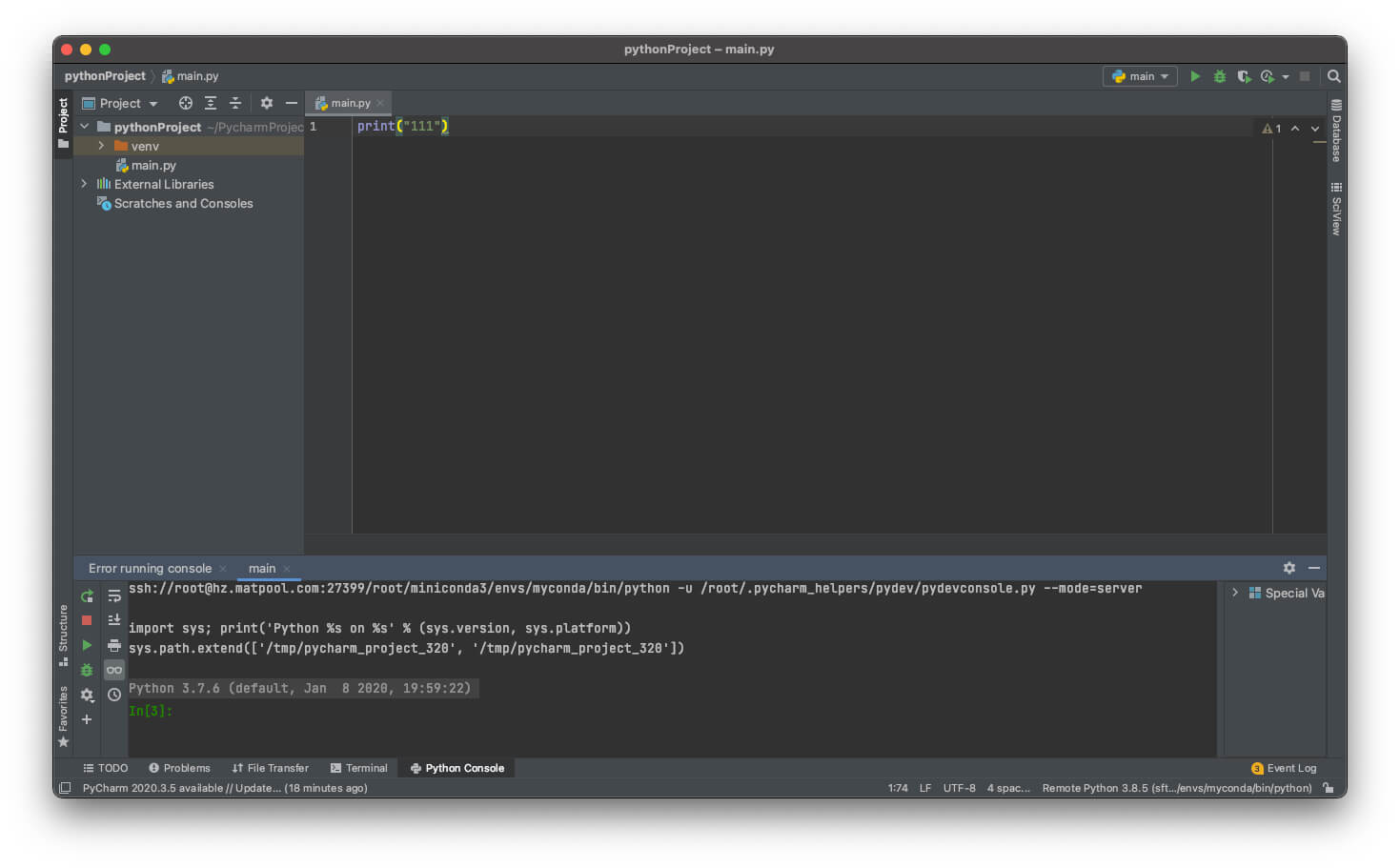Hide the Project tool window
The width and height of the screenshot is (1400, 868).
292,103
